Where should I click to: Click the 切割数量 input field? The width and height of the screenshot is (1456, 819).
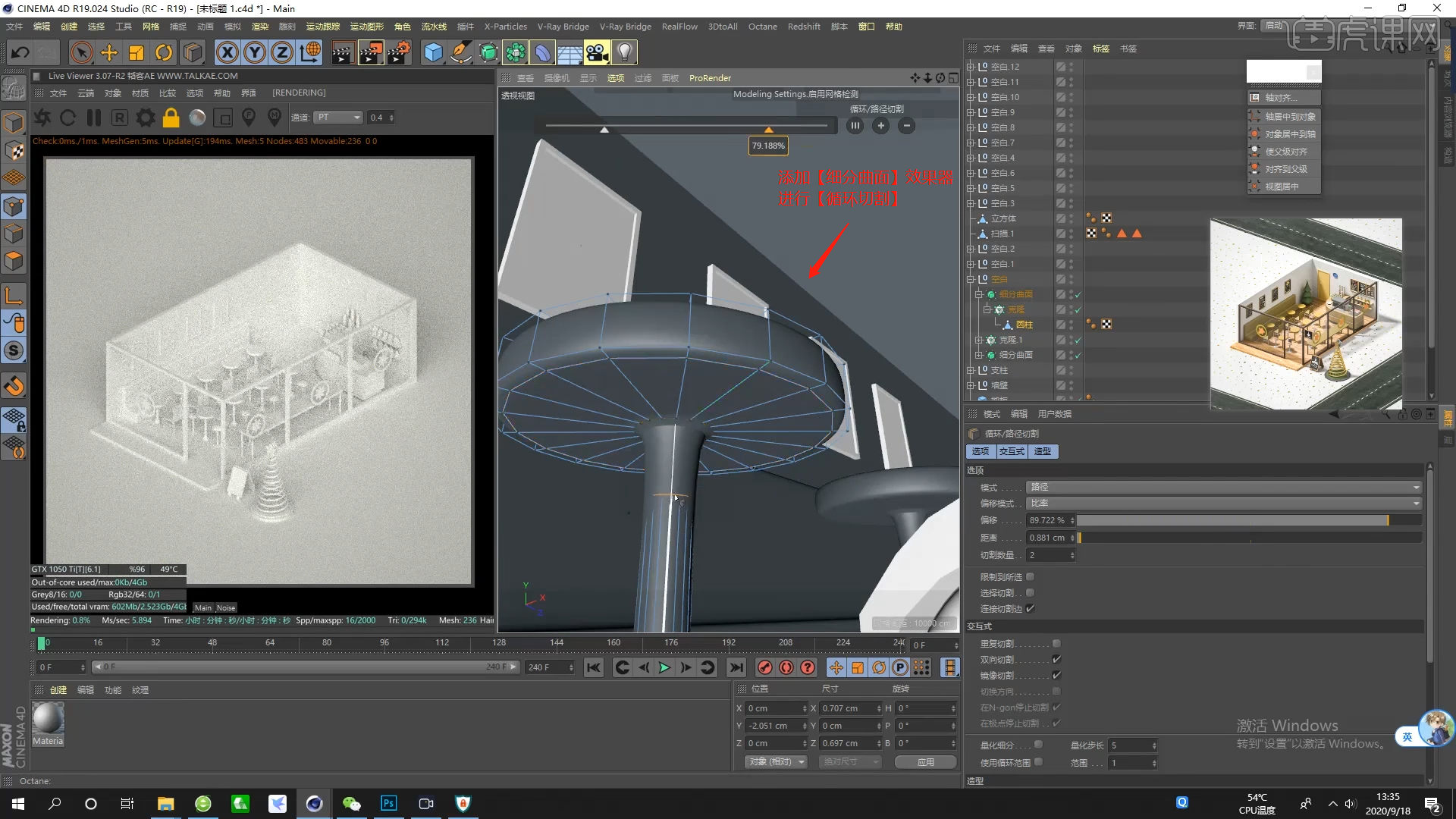point(1051,555)
